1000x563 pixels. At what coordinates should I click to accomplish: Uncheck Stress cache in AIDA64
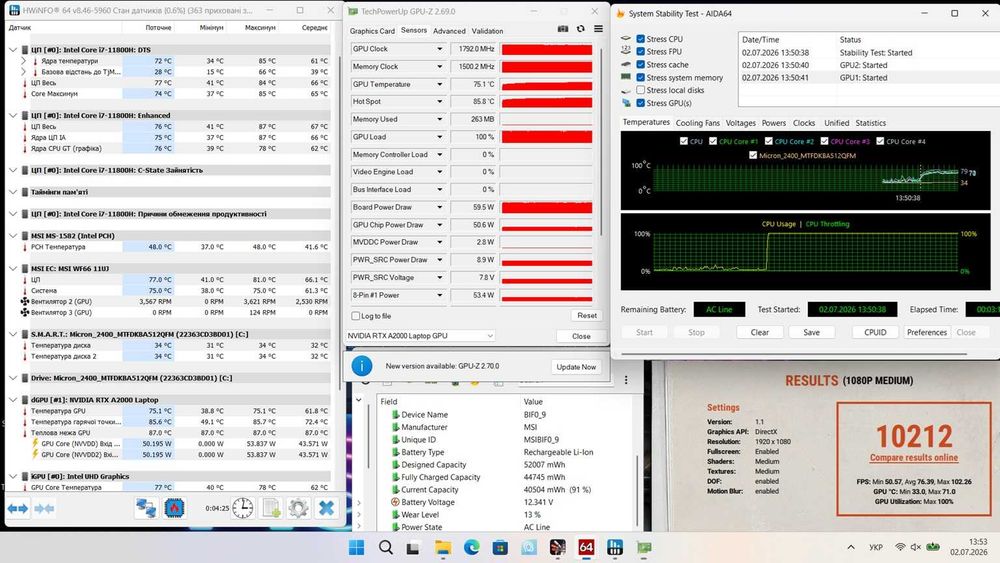[640, 64]
